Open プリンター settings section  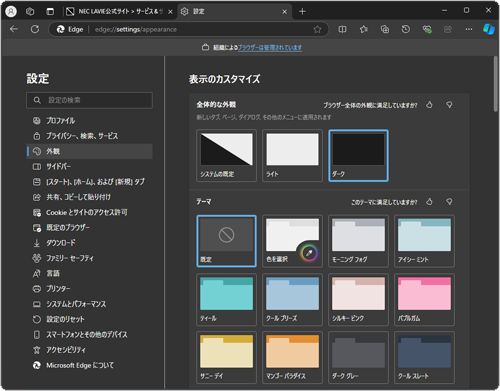(89, 289)
